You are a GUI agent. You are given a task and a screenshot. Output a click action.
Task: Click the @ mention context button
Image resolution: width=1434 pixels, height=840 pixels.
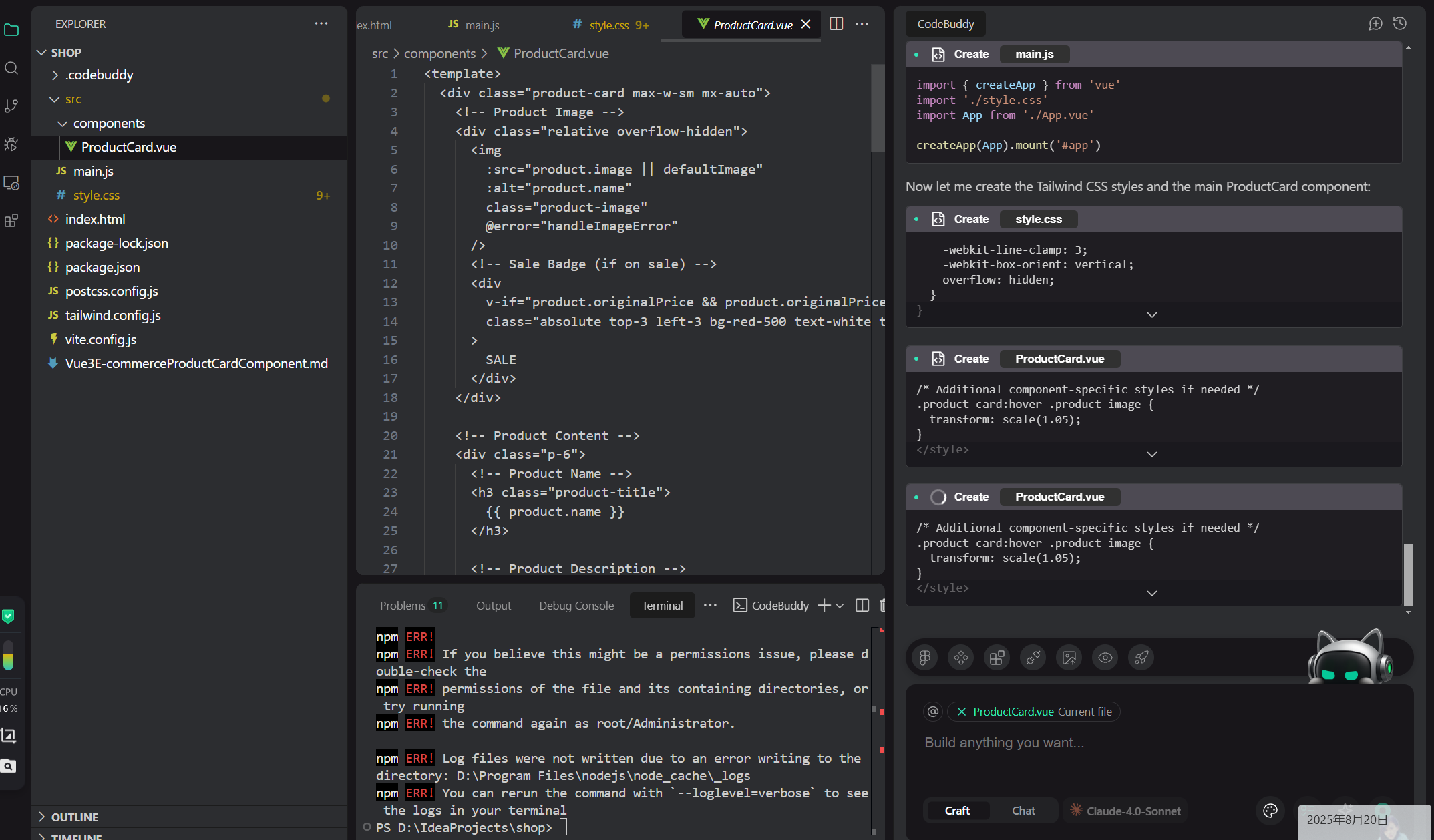coord(933,712)
